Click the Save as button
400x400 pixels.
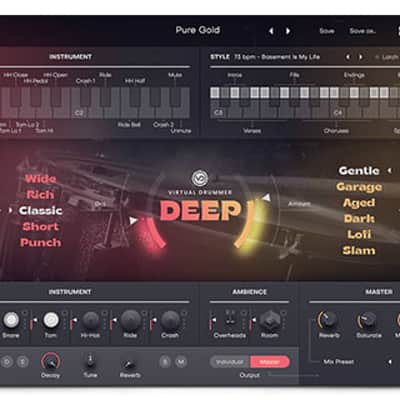coord(363,31)
